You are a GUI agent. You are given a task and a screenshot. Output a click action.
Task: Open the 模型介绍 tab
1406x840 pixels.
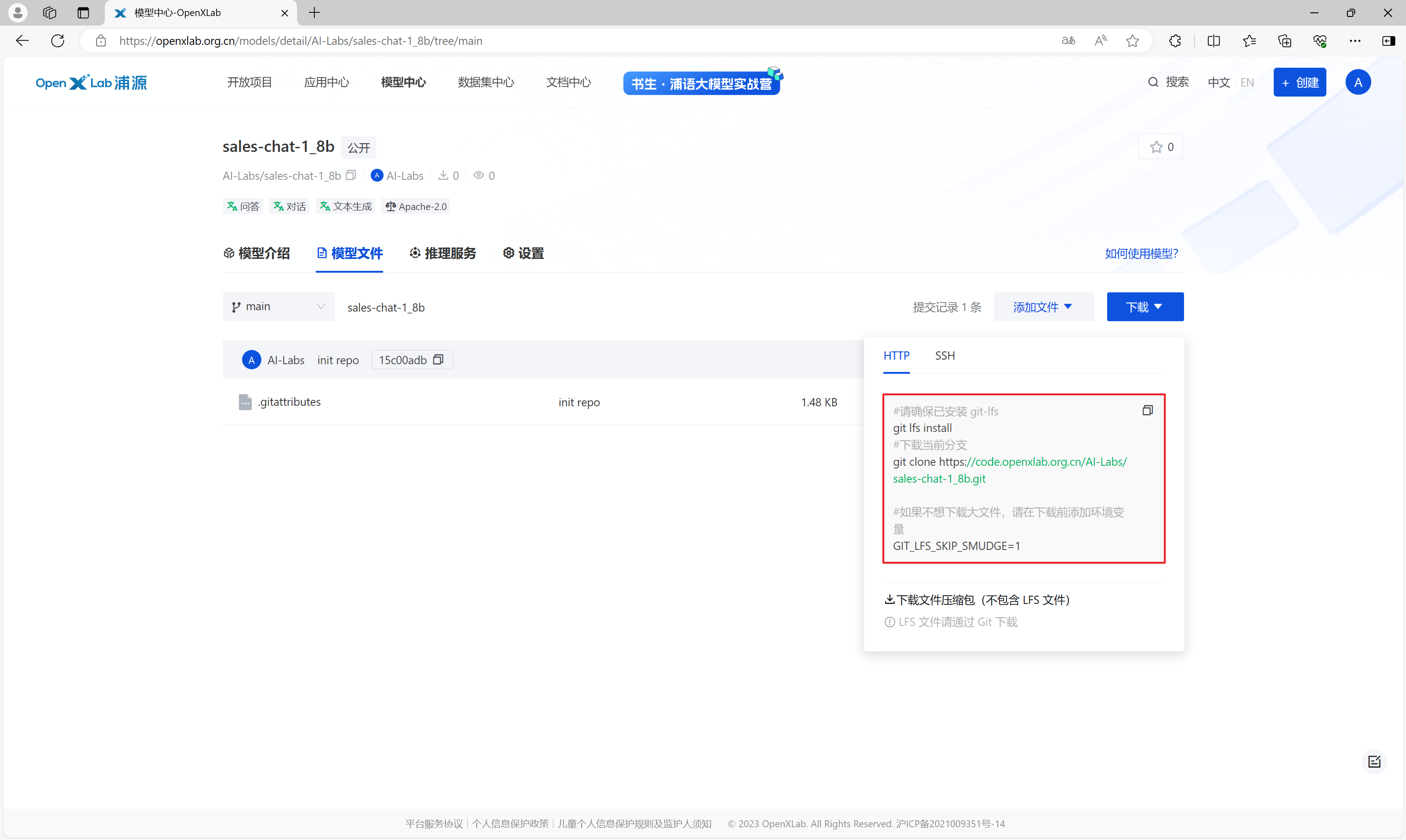click(257, 253)
